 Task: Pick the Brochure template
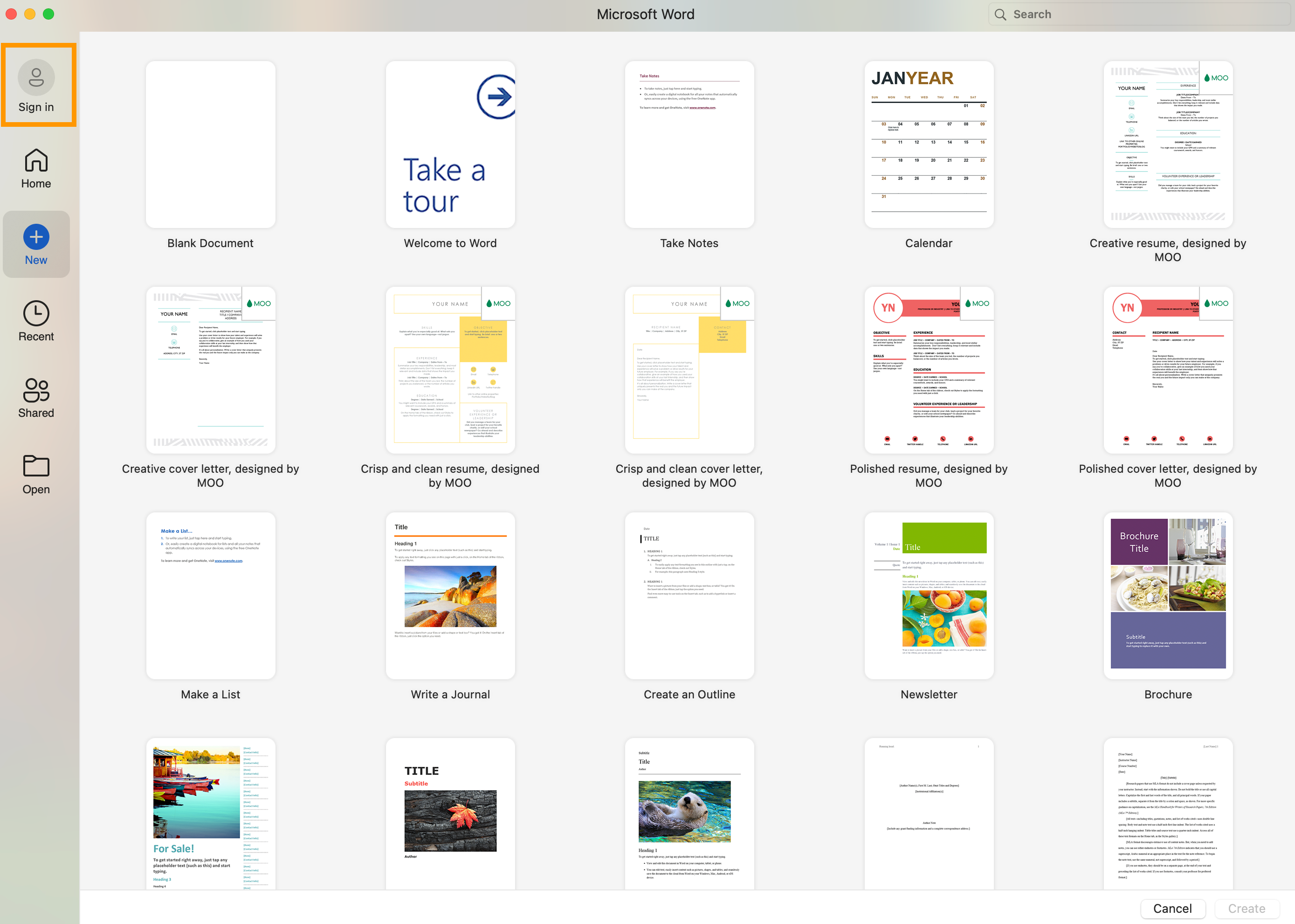click(1168, 595)
